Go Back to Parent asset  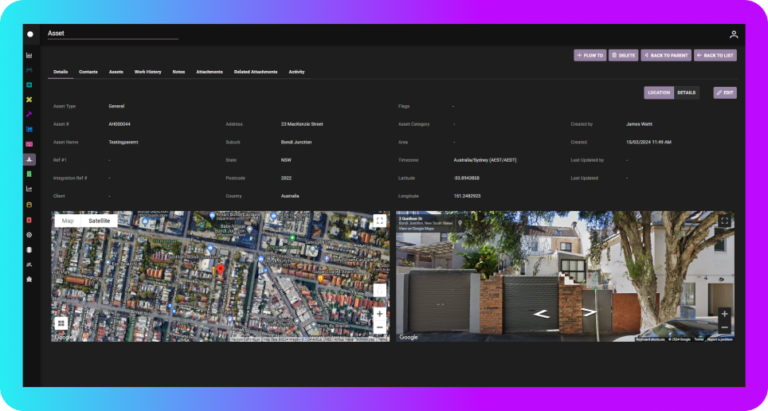[666, 55]
